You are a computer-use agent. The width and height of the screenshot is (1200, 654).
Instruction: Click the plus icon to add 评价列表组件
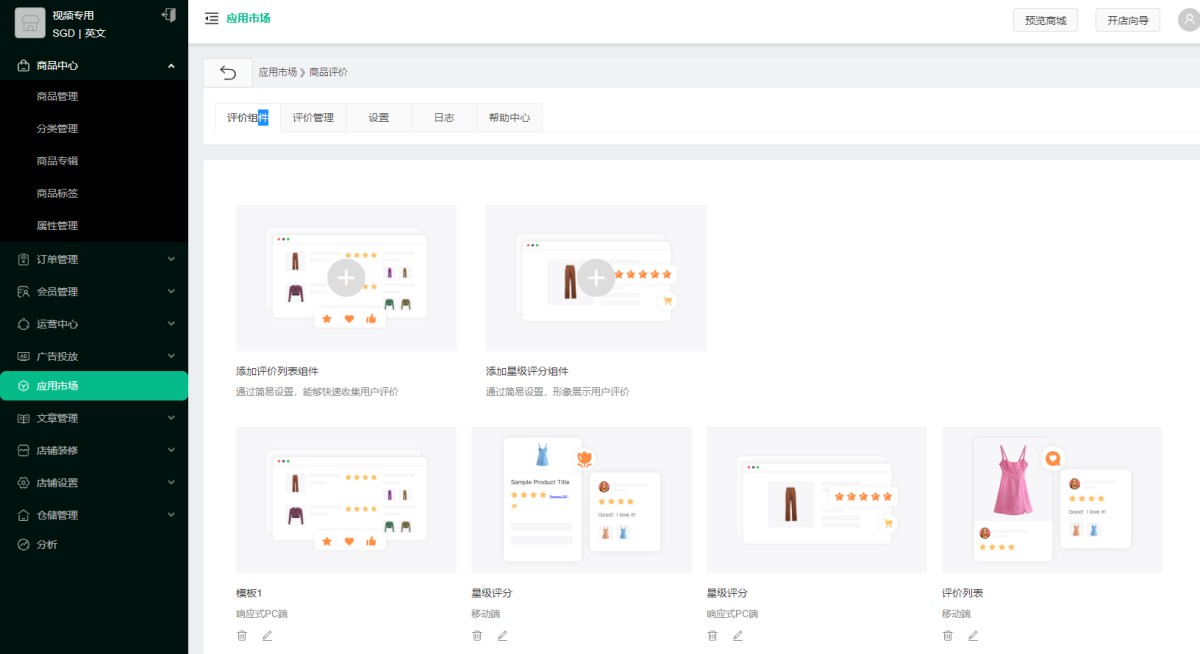click(x=346, y=277)
